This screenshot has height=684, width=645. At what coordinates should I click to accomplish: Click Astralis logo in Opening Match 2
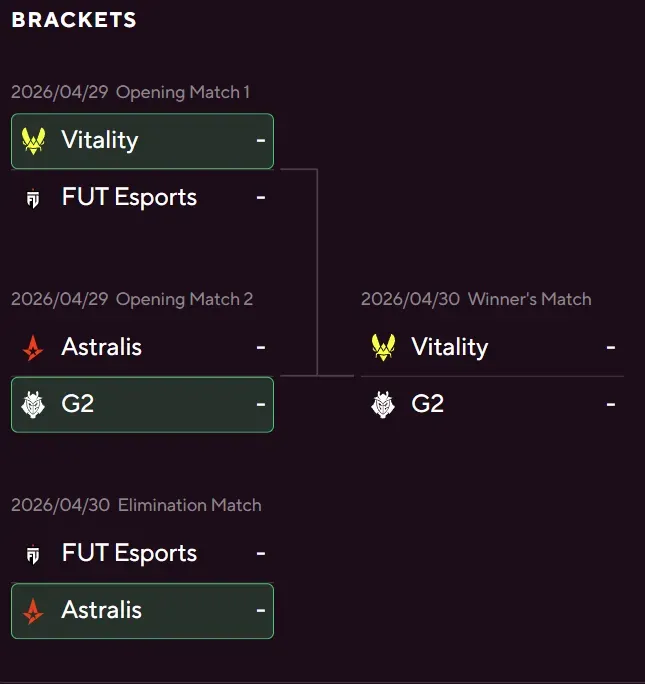coord(34,348)
